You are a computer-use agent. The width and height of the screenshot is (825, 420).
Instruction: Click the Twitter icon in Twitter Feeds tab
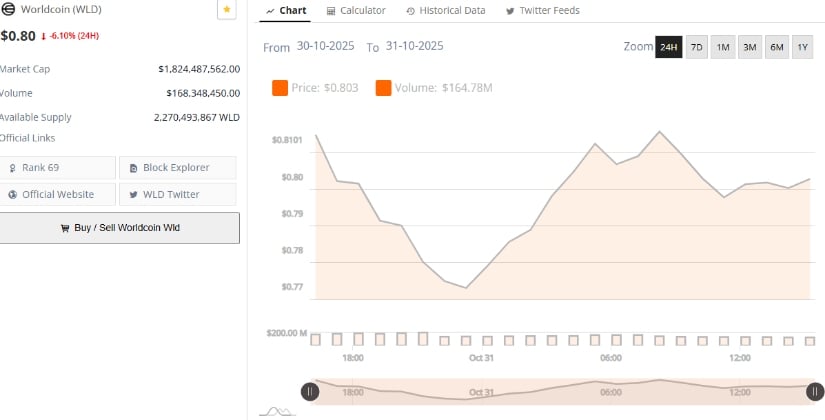point(510,11)
